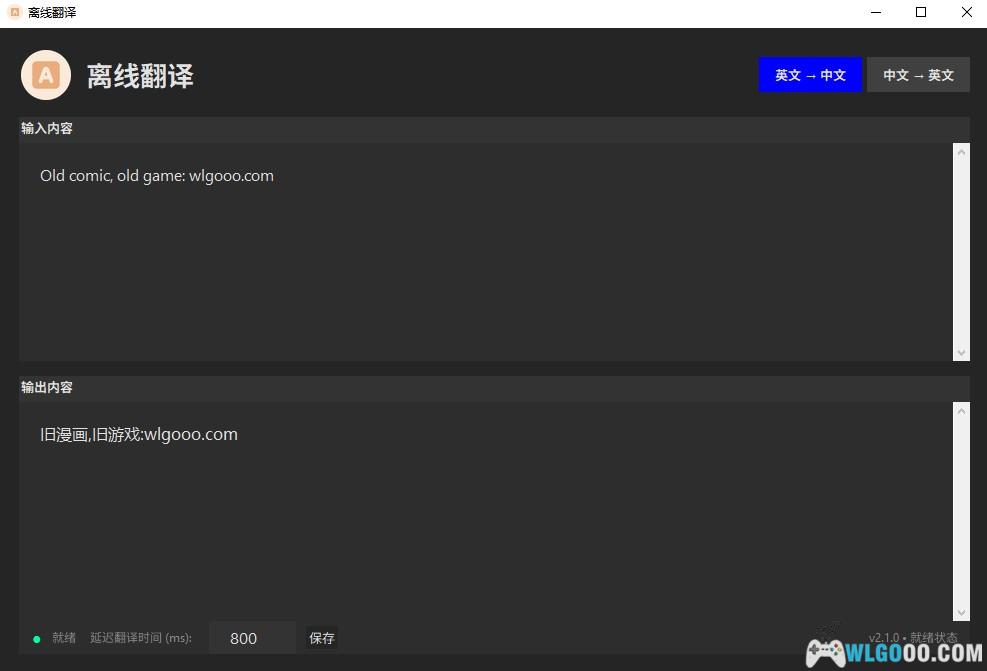Click output box scroll-down arrow
Image resolution: width=987 pixels, height=671 pixels.
[962, 612]
